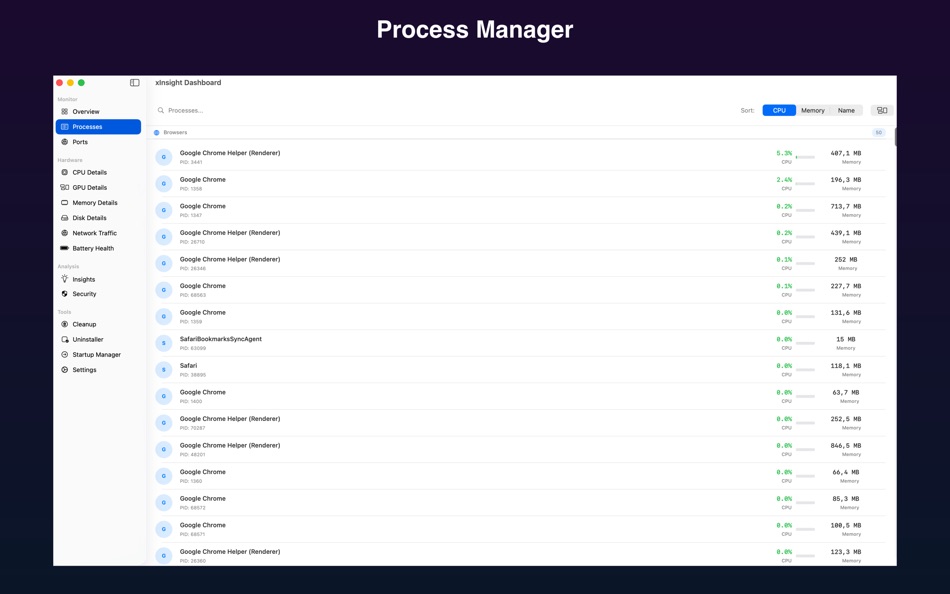Open the Cleanup tool
Viewport: 950px width, 594px height.
(84, 324)
